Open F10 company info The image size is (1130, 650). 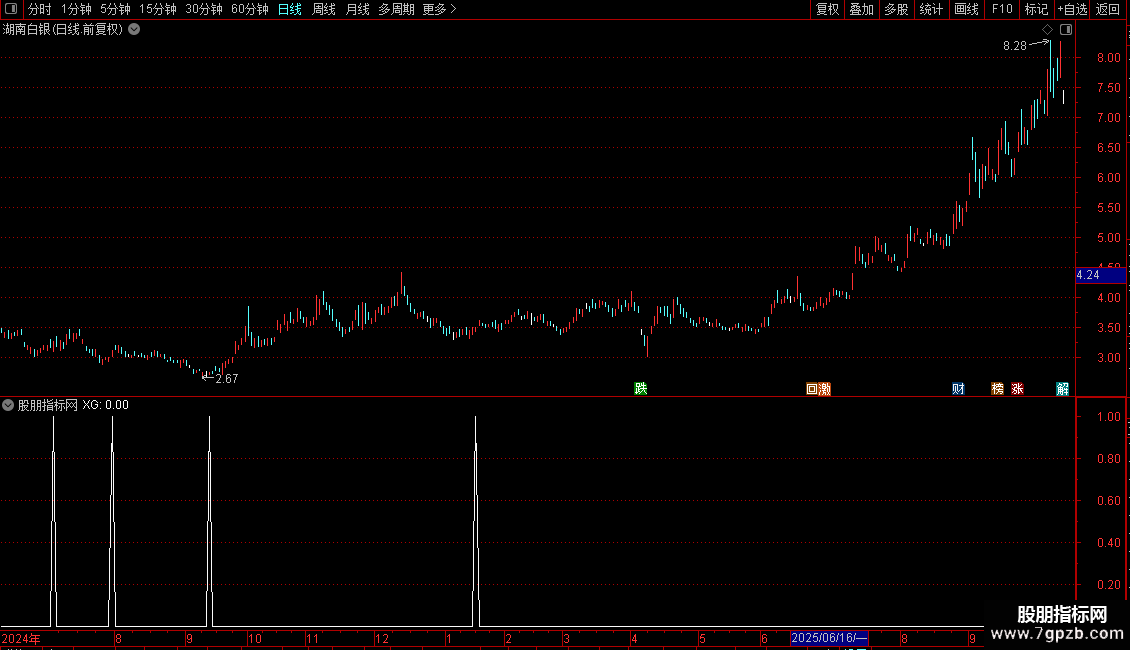(x=1002, y=9)
